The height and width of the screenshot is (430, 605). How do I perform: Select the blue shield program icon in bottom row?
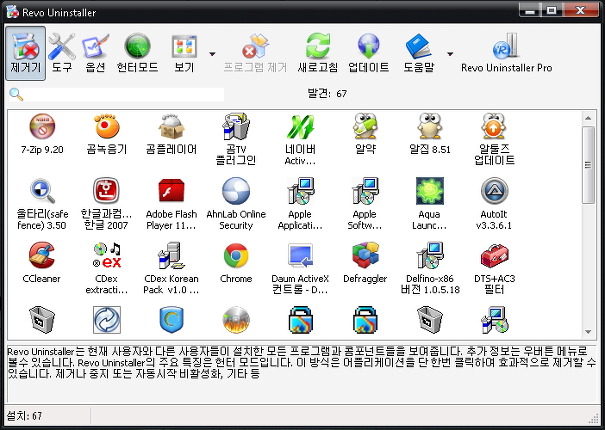171,320
